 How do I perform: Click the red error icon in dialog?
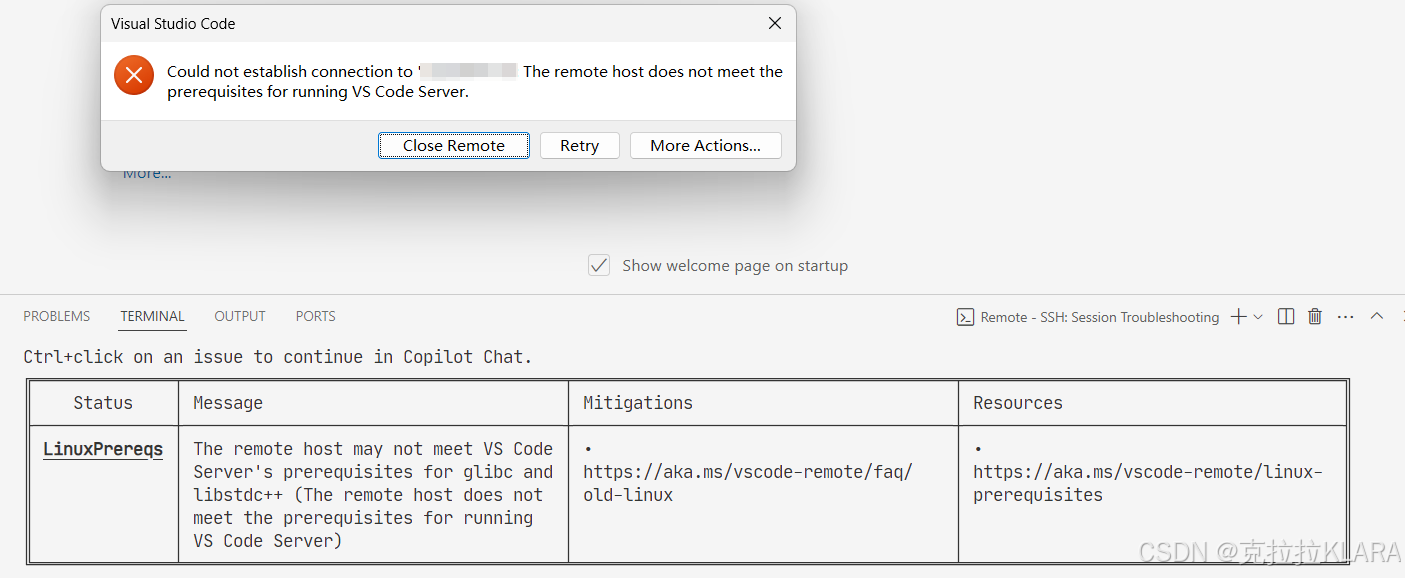click(x=134, y=76)
